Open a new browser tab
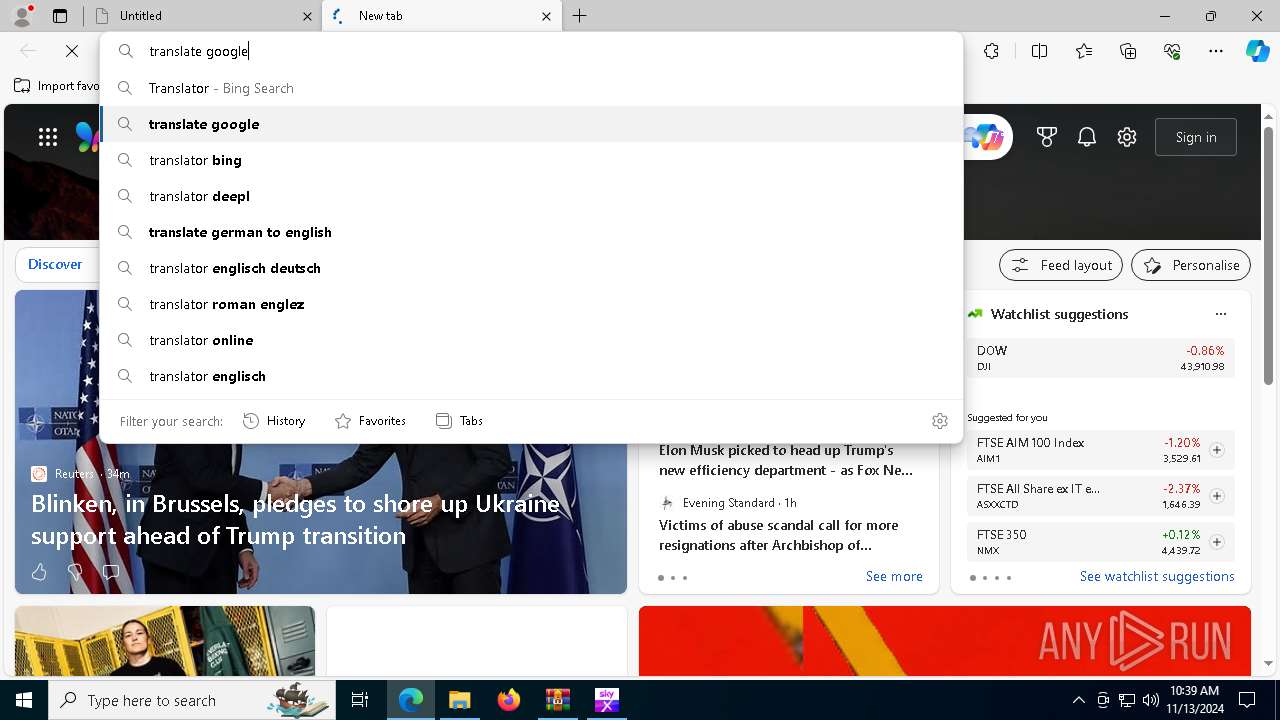This screenshot has height=720, width=1280. [580, 16]
